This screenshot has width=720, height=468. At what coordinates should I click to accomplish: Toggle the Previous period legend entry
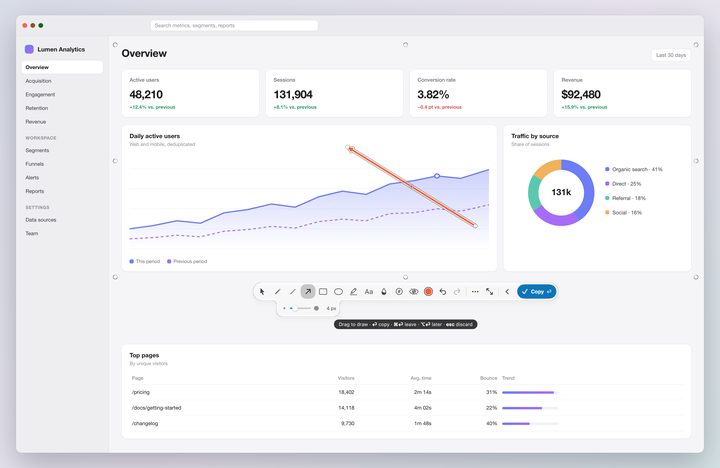(x=187, y=261)
